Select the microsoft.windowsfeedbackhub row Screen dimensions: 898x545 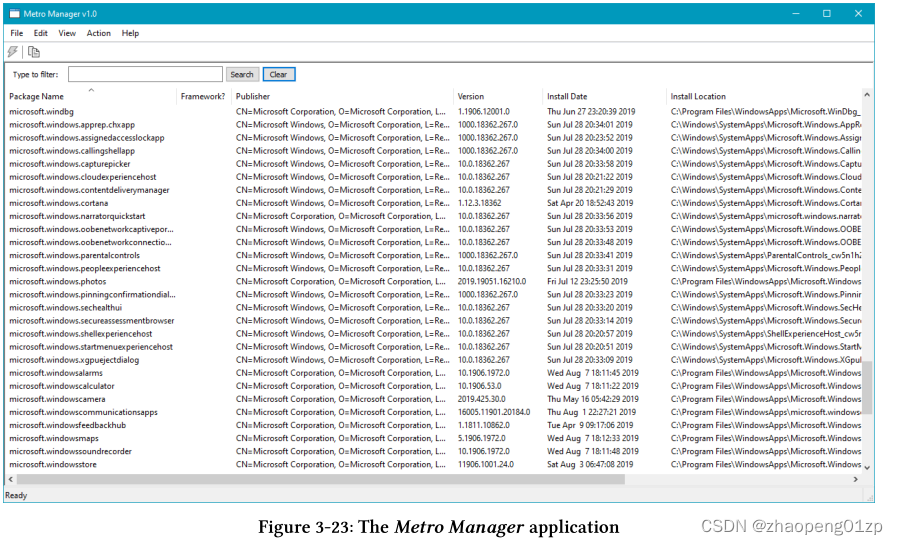[434, 425]
